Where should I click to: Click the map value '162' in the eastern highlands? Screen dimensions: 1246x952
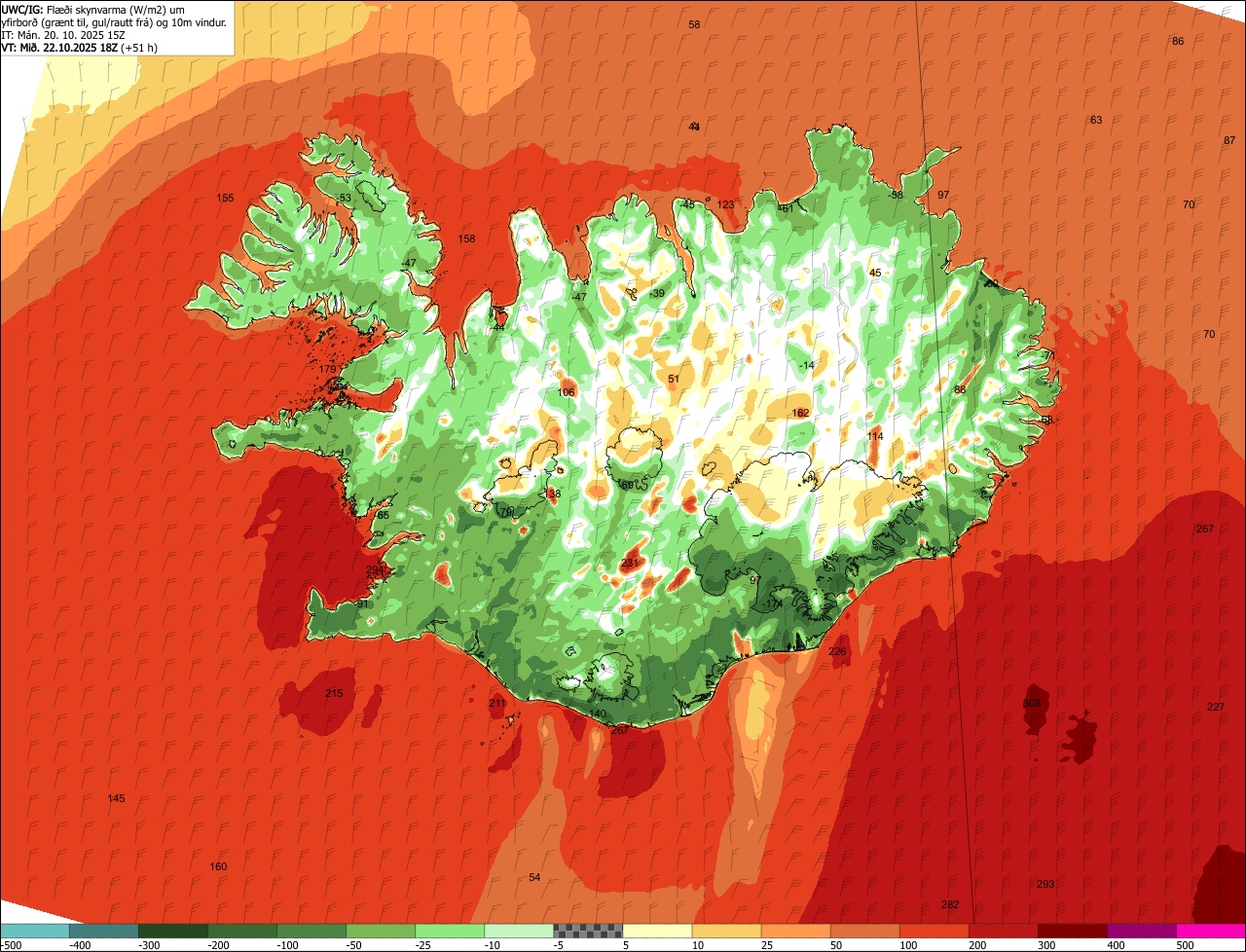coord(800,413)
